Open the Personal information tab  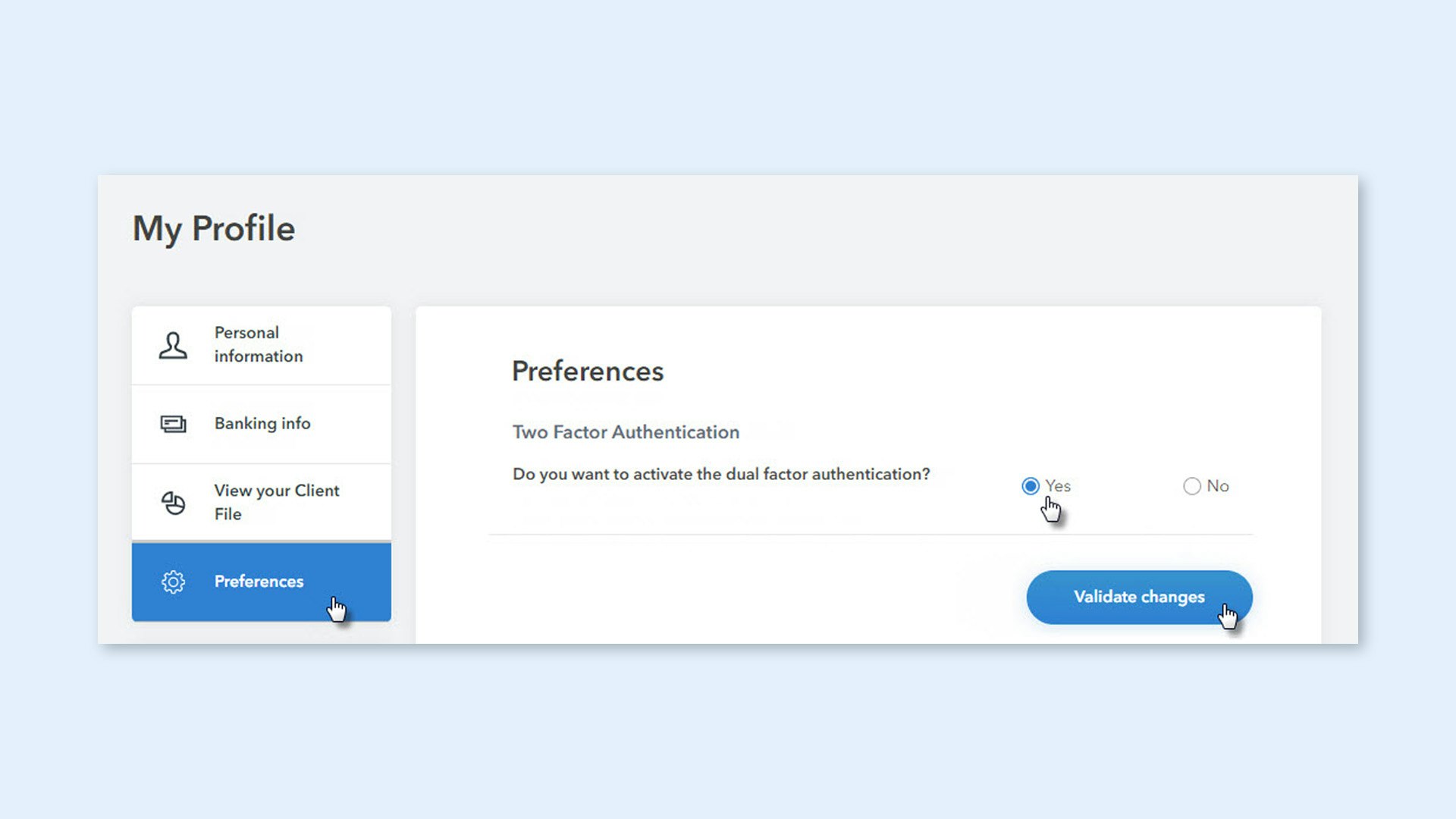pos(259,345)
